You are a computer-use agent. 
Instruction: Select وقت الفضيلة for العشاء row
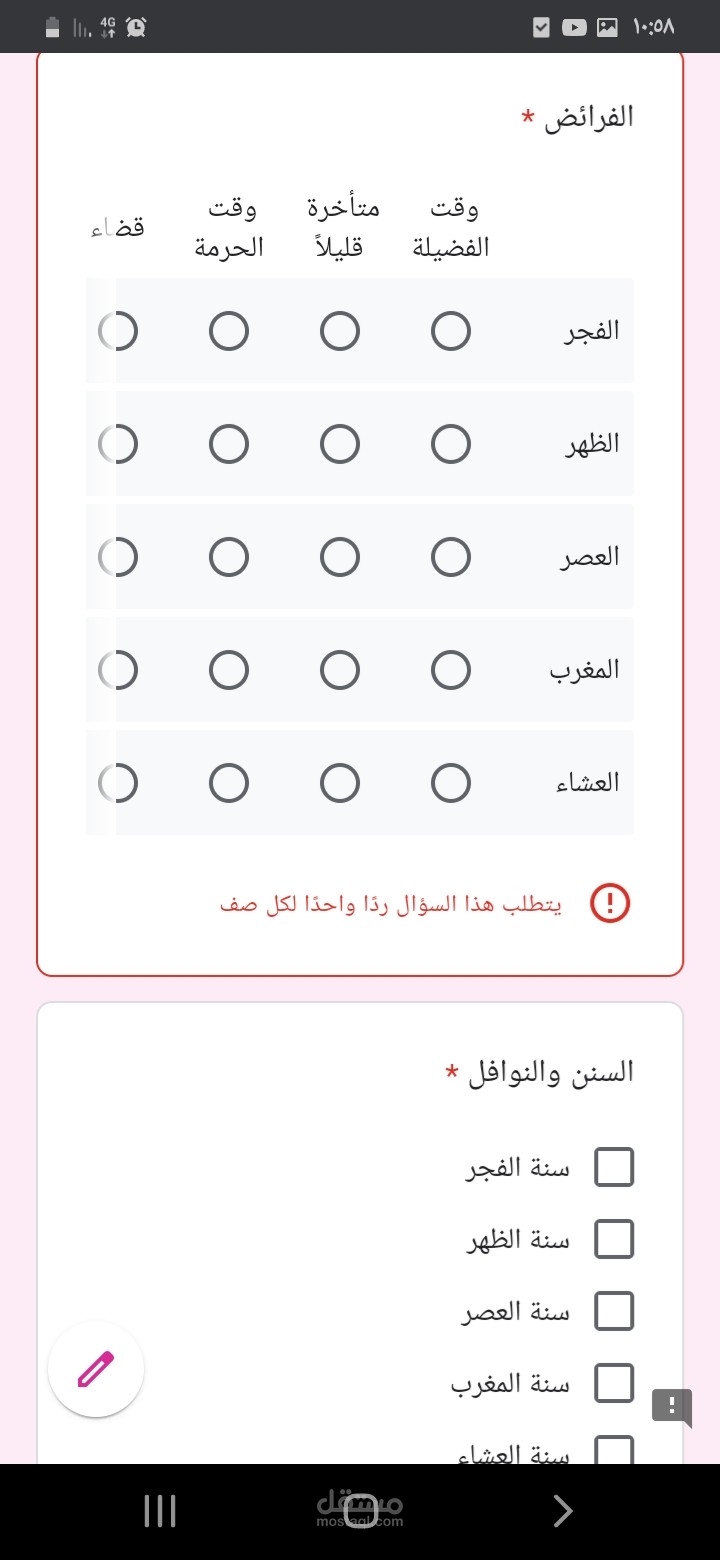451,783
